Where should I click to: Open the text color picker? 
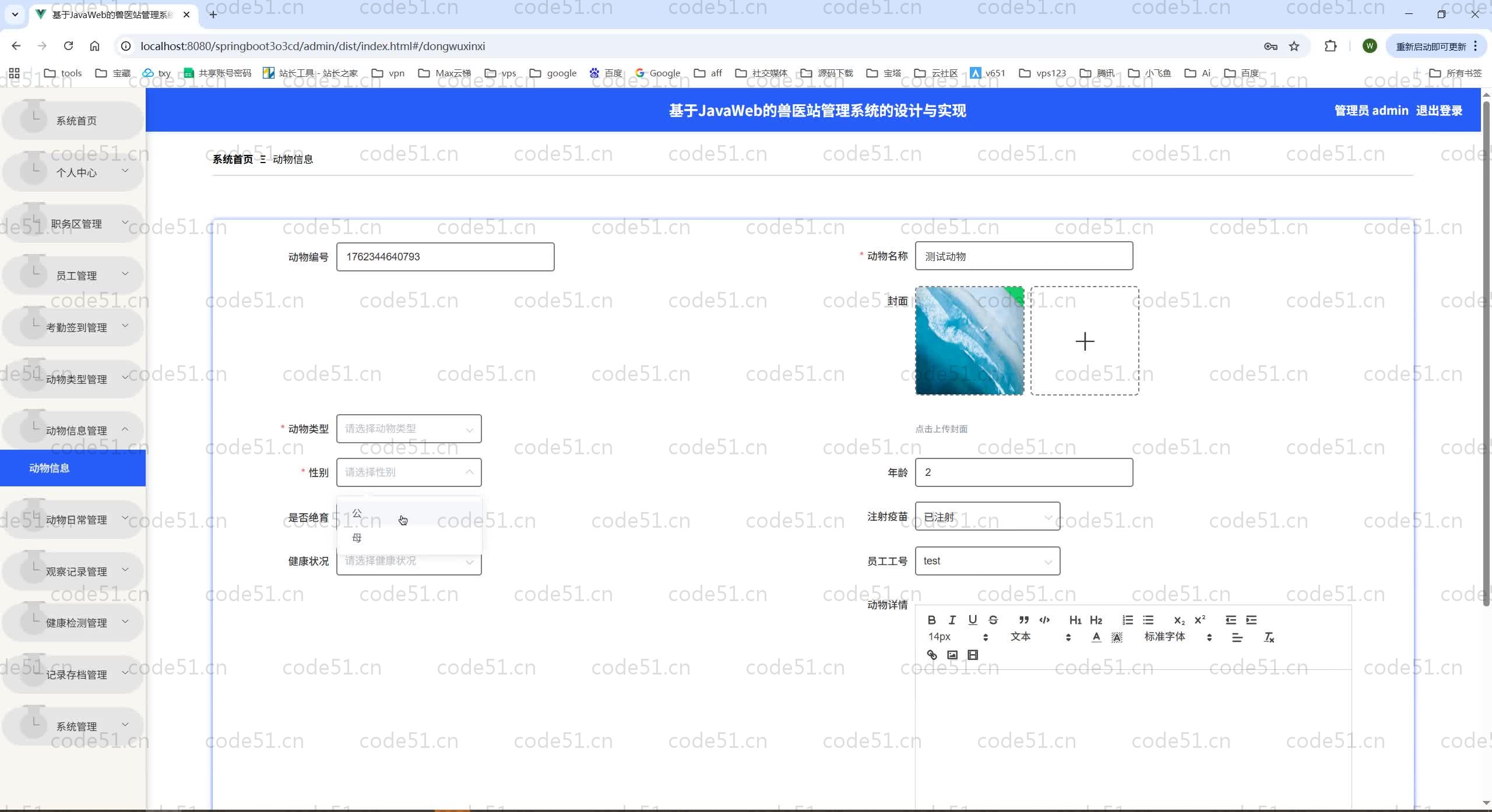(x=1096, y=637)
